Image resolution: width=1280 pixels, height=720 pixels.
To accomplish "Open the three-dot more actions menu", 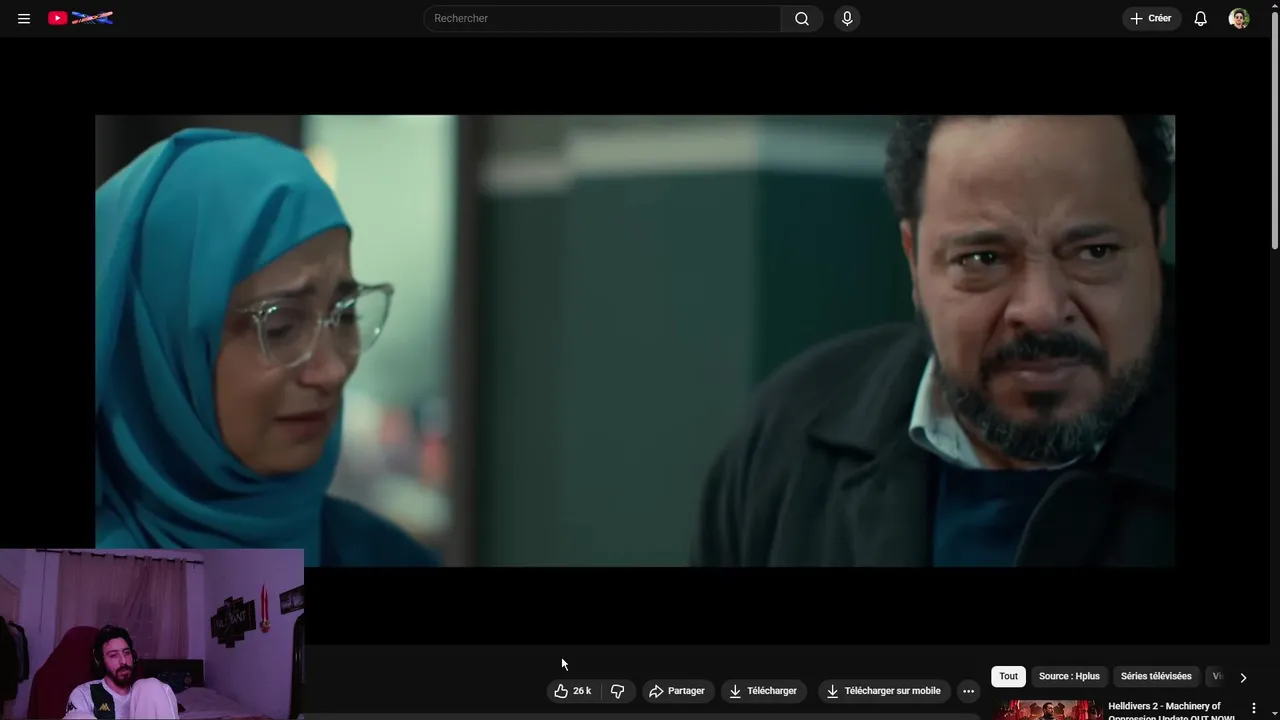I will pos(968,691).
